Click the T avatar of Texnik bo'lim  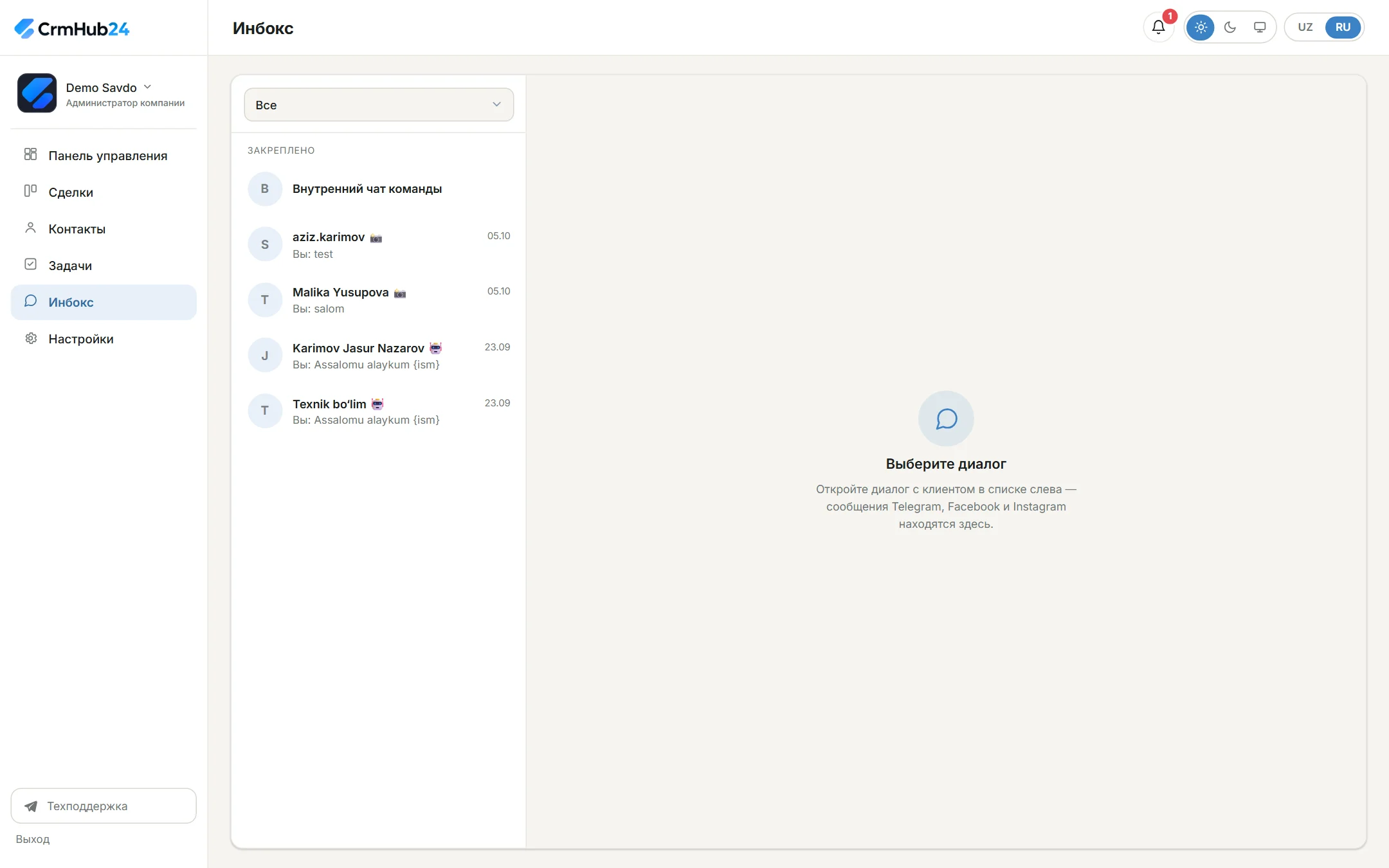[x=265, y=411]
